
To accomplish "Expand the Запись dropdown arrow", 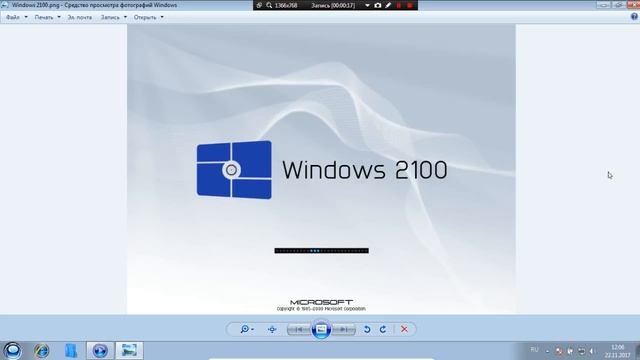I will pyautogui.click(x=125, y=17).
